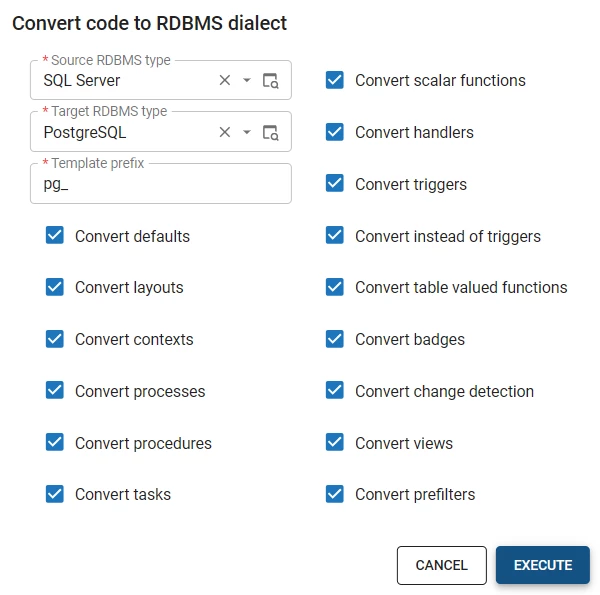Disable Convert instead of triggers

coord(334,236)
